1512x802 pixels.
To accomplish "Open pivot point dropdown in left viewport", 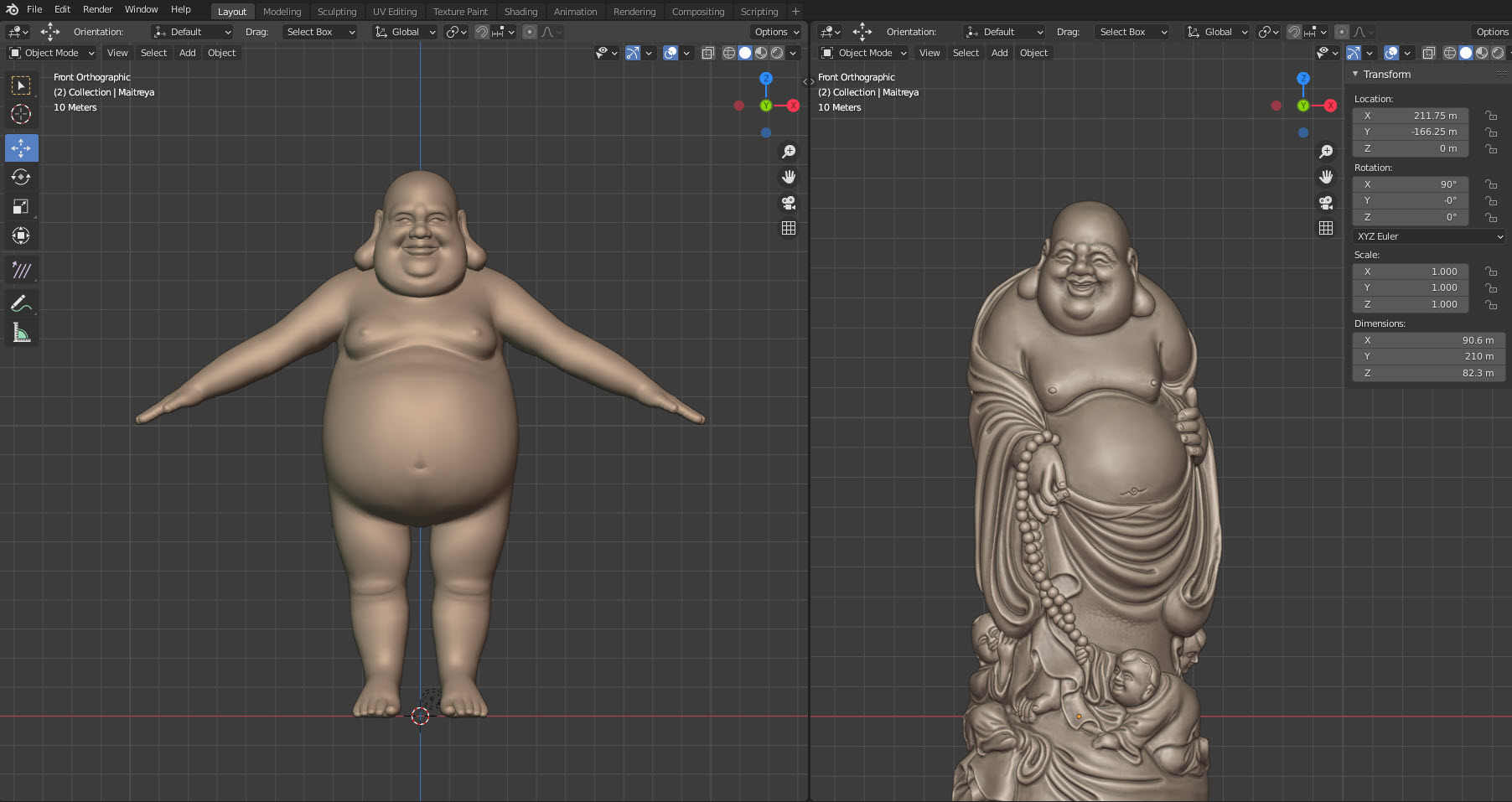I will (x=456, y=32).
